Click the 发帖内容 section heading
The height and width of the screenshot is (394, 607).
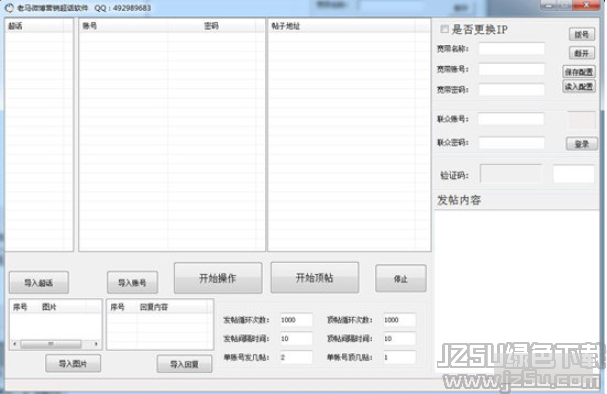click(459, 200)
